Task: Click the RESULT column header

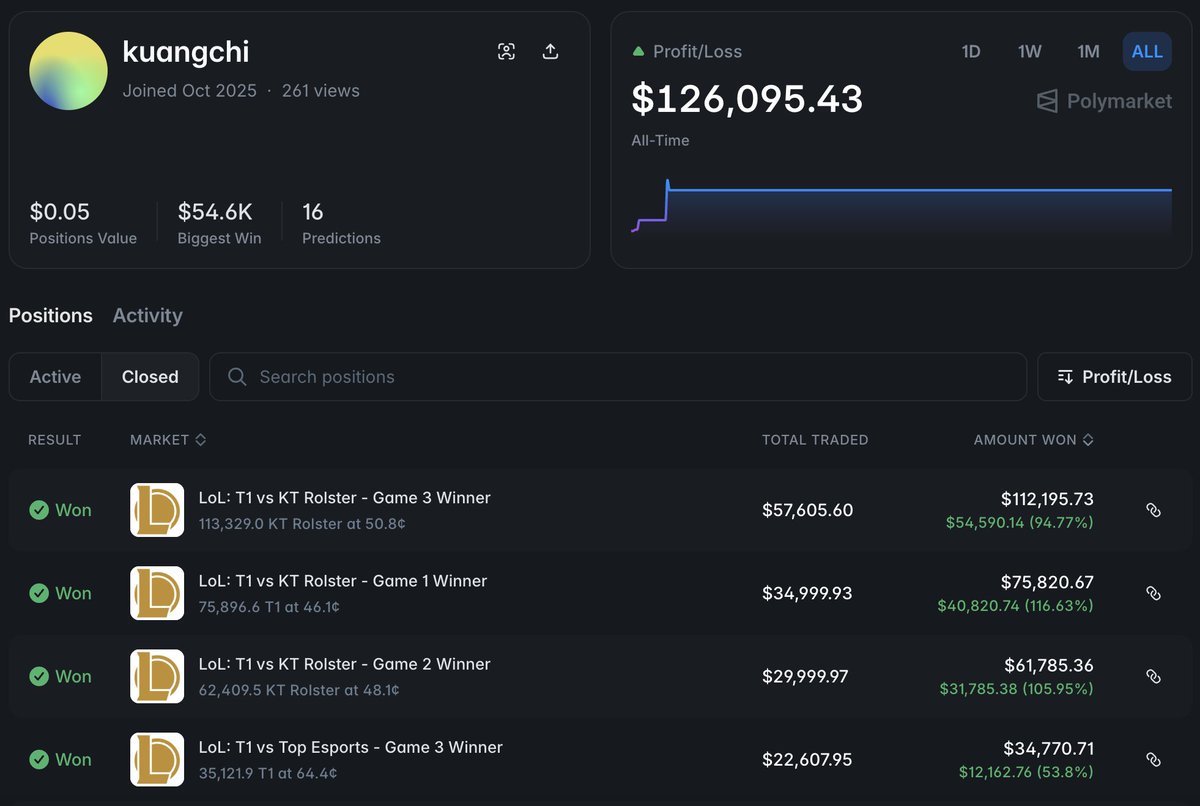Action: (x=55, y=440)
